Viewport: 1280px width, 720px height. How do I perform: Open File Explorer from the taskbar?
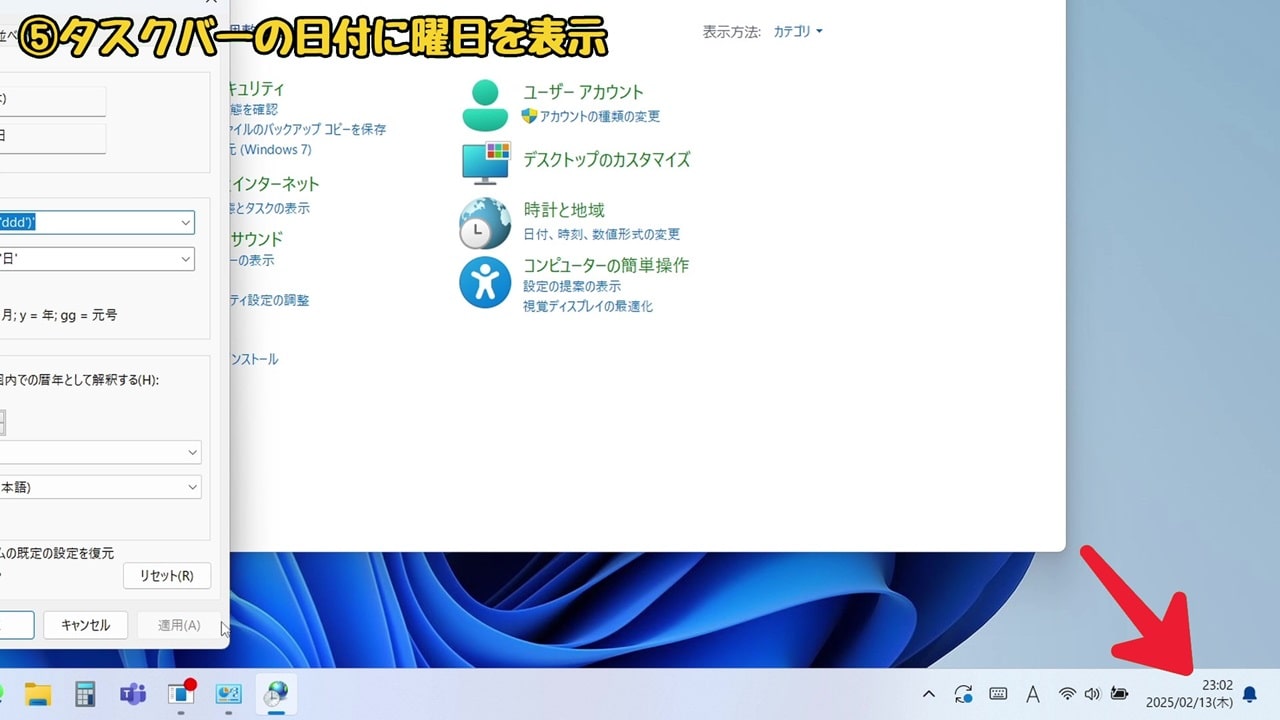click(38, 694)
